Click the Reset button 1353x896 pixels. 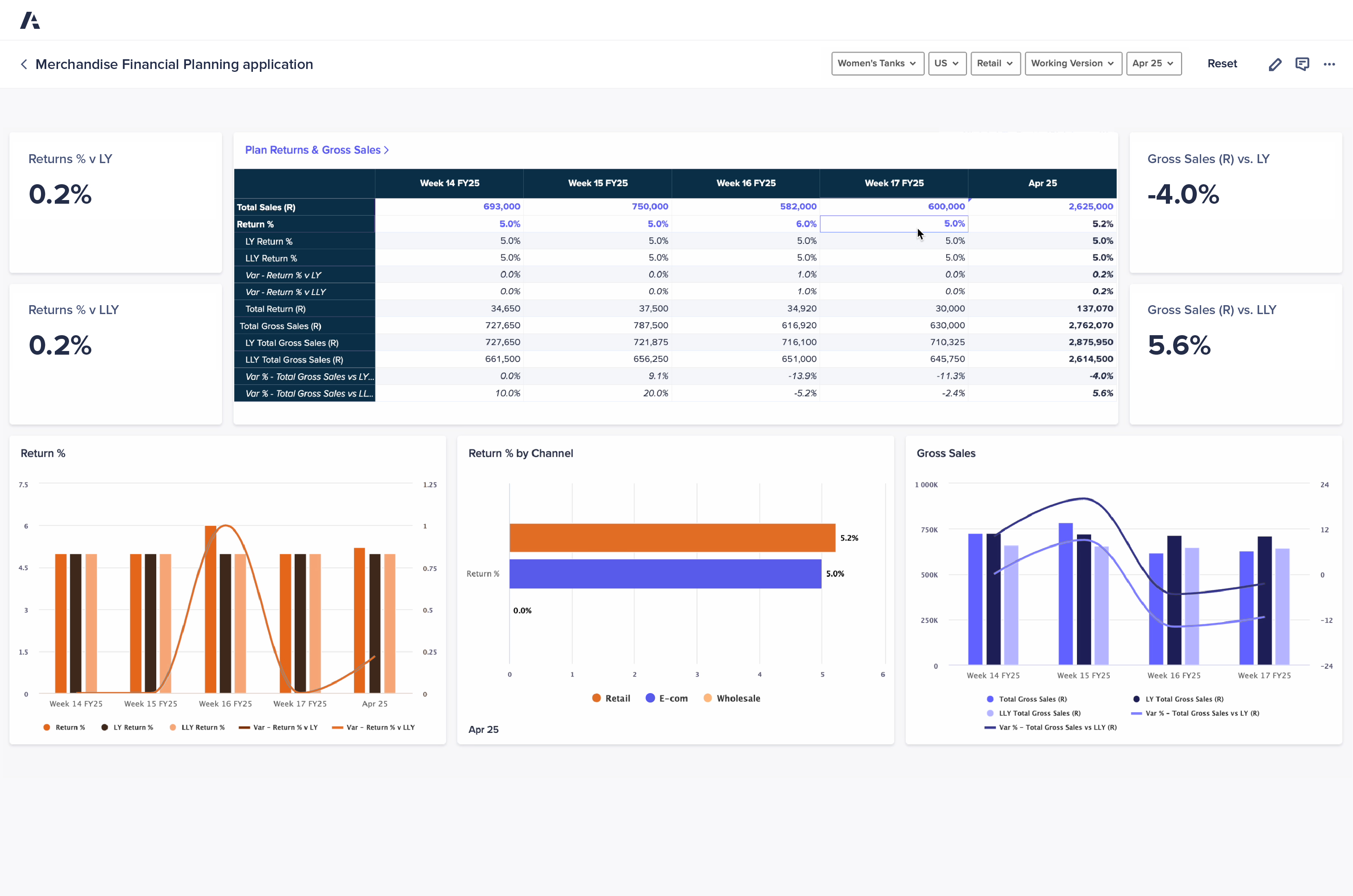pyautogui.click(x=1222, y=63)
